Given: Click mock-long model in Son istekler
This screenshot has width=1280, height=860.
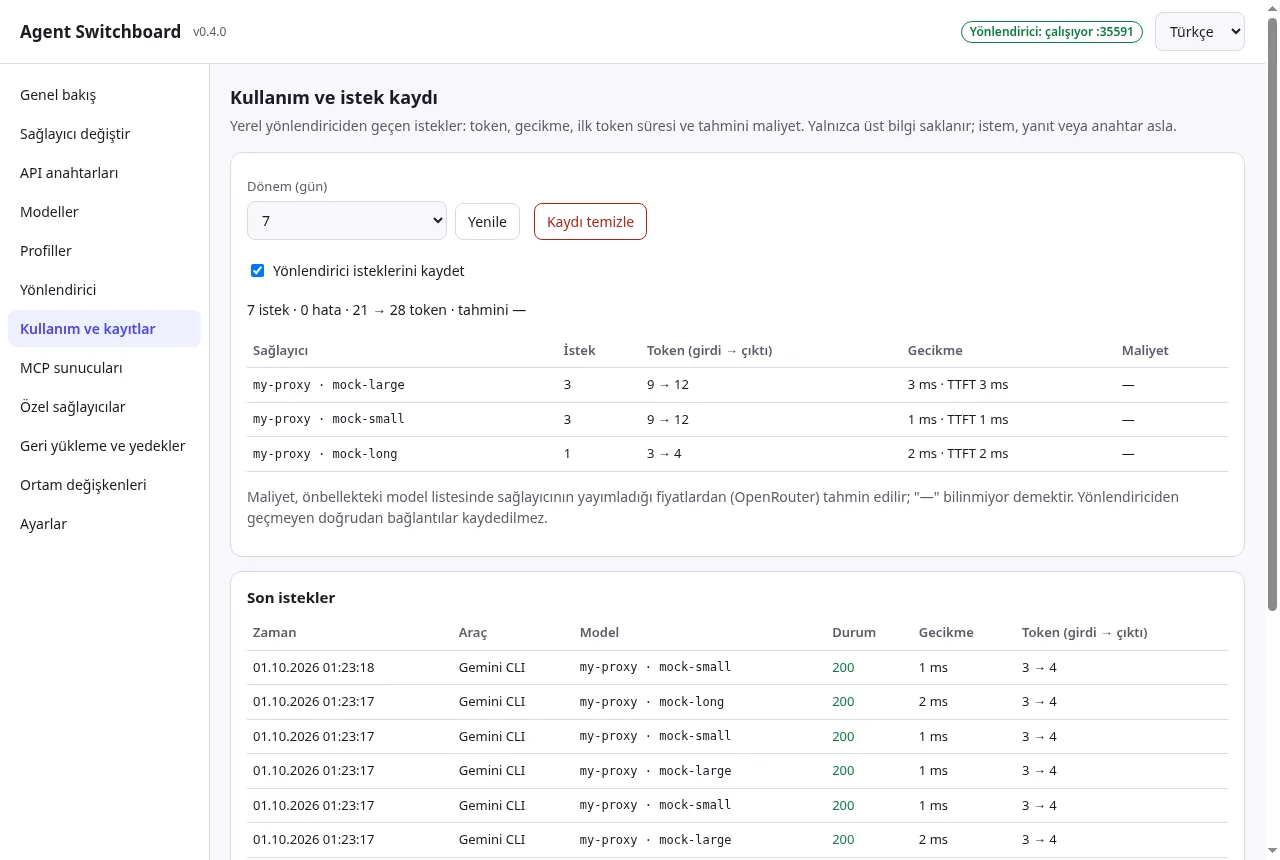Looking at the screenshot, I should click(652, 702).
